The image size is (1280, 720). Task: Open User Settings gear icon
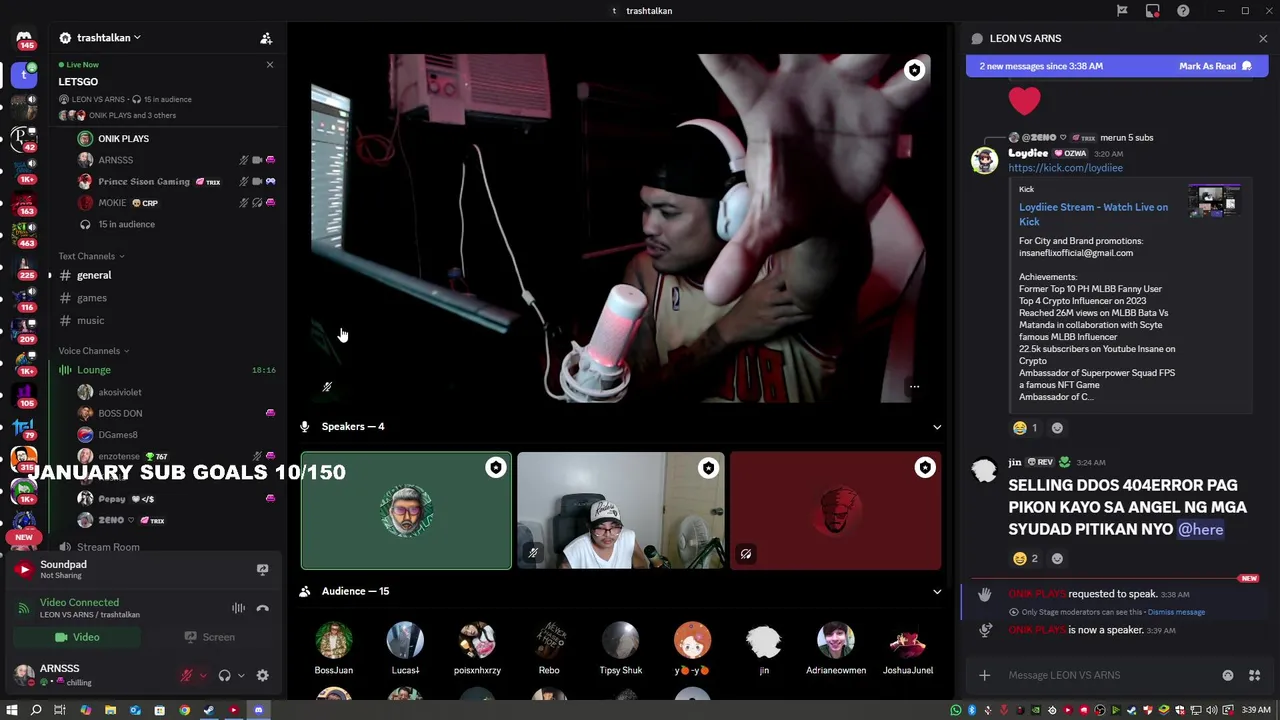pyautogui.click(x=262, y=675)
